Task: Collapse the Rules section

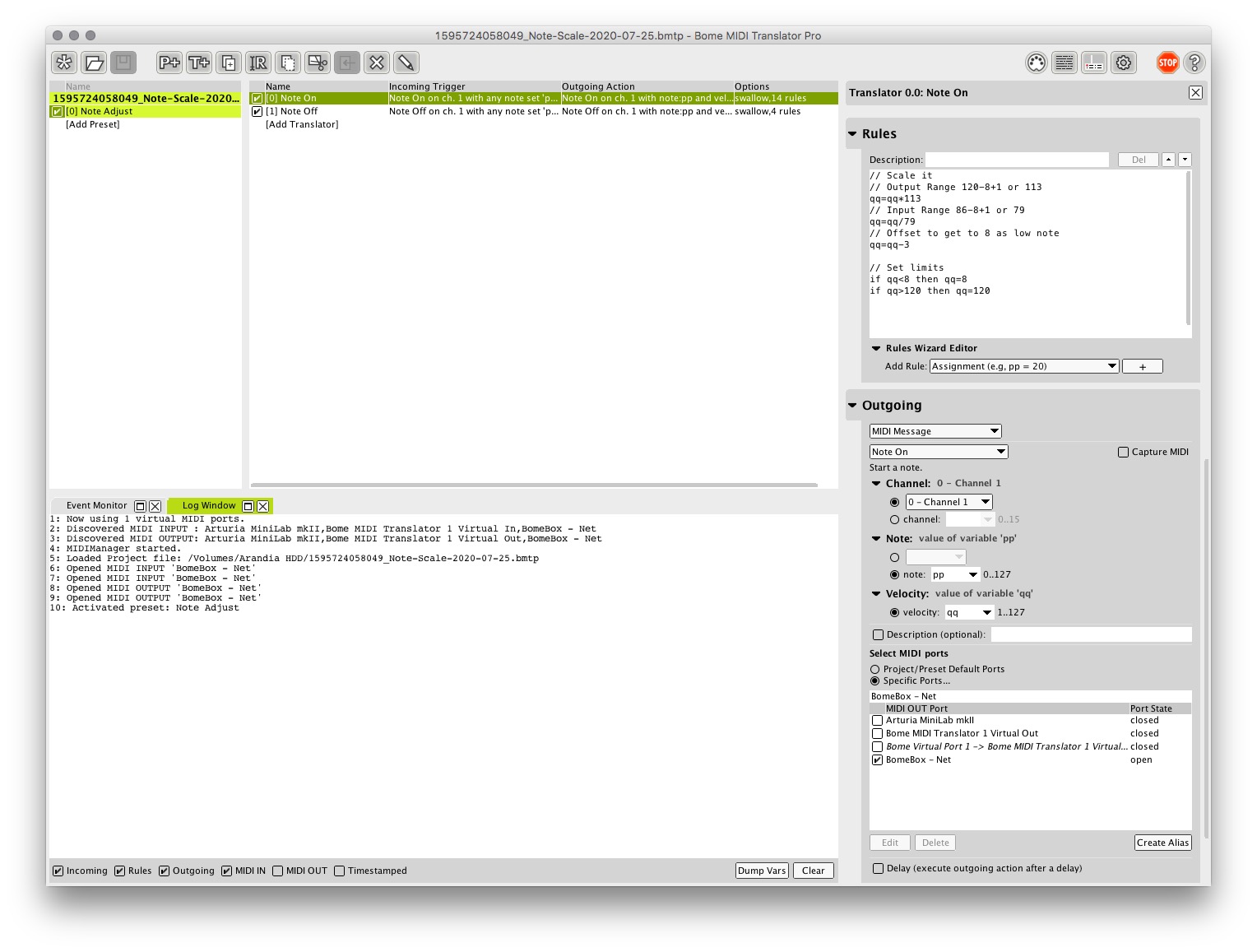Action: 852,134
